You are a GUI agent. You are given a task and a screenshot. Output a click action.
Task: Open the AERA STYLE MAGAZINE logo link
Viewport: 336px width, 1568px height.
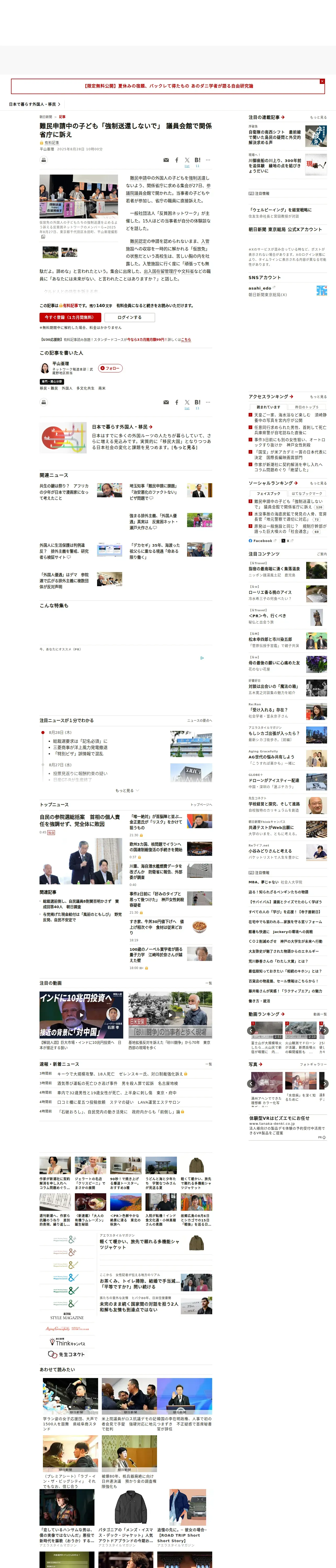pyautogui.click(x=66, y=1317)
